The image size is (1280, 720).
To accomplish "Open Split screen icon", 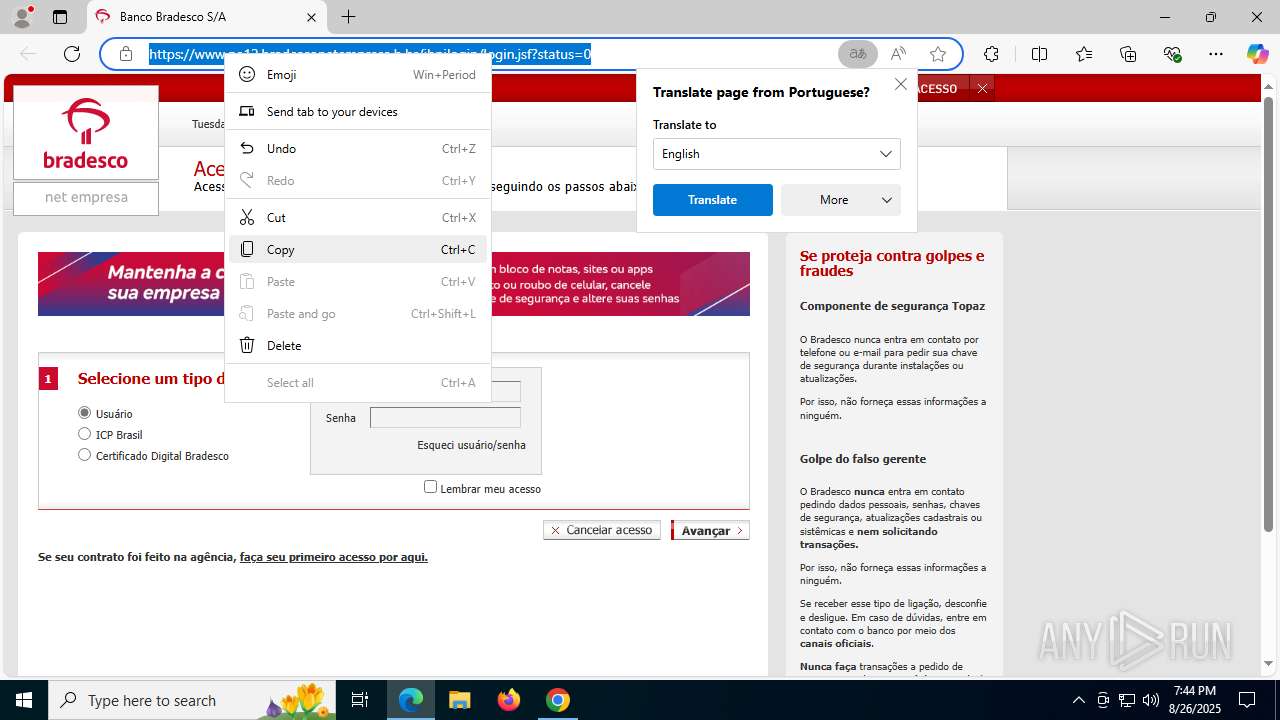I will (x=1039, y=54).
